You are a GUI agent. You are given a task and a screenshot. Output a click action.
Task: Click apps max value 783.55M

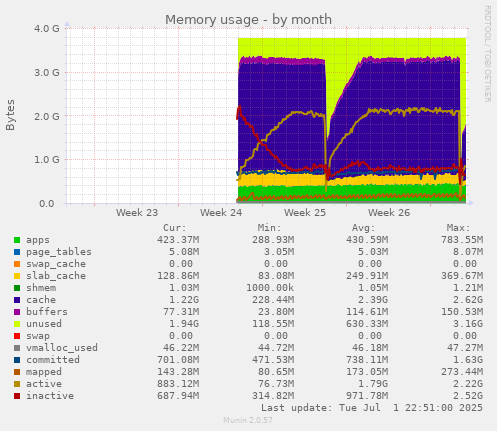tap(462, 240)
